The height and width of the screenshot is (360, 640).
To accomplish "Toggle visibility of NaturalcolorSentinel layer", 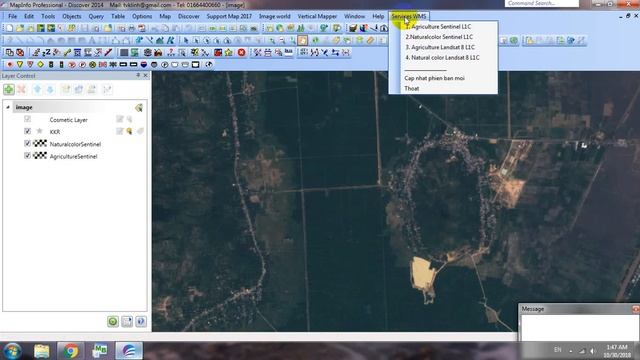I will 27,143.
